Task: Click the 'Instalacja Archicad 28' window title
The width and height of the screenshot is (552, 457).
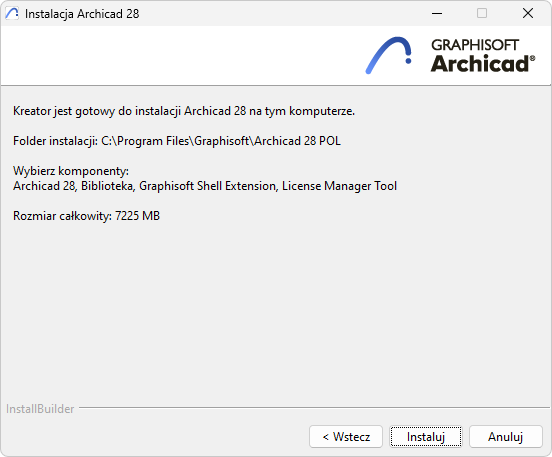Action: point(82,14)
